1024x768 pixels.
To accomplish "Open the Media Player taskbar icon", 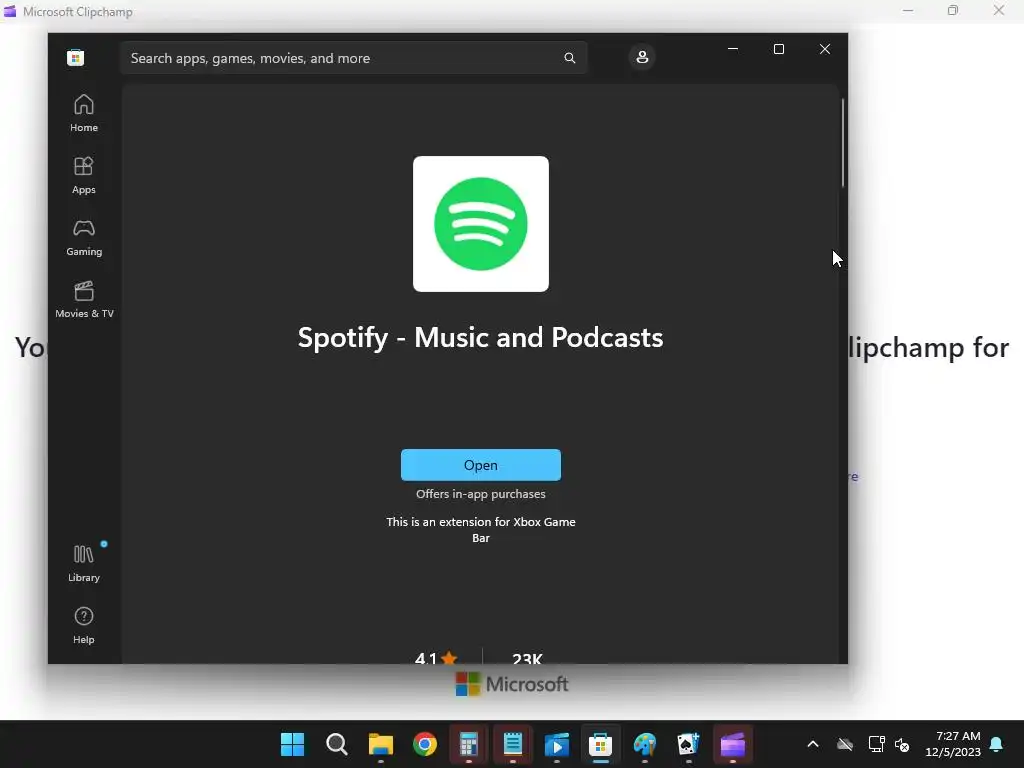I will pyautogui.click(x=556, y=744).
